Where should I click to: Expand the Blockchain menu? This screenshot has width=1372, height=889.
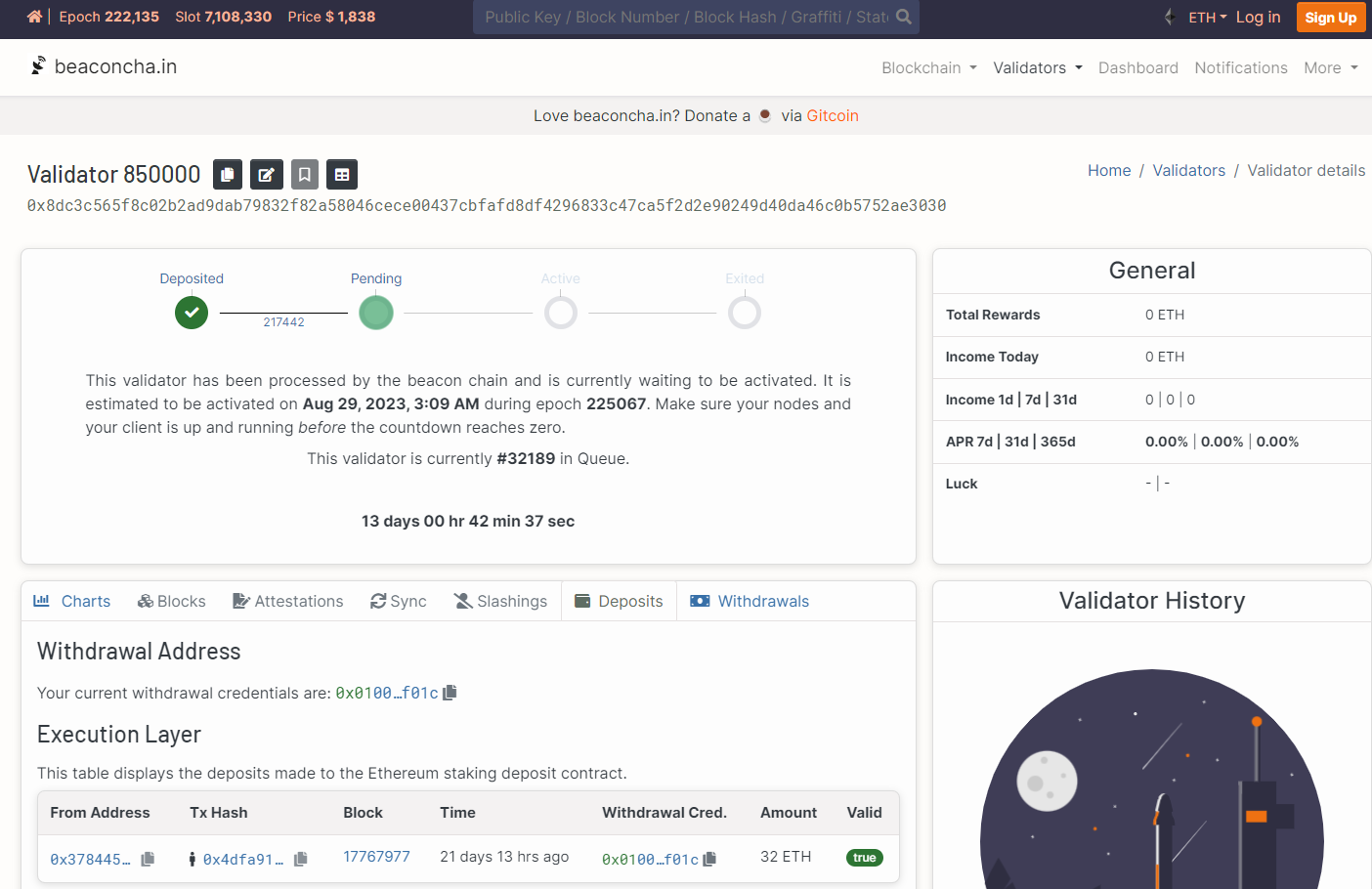[928, 67]
